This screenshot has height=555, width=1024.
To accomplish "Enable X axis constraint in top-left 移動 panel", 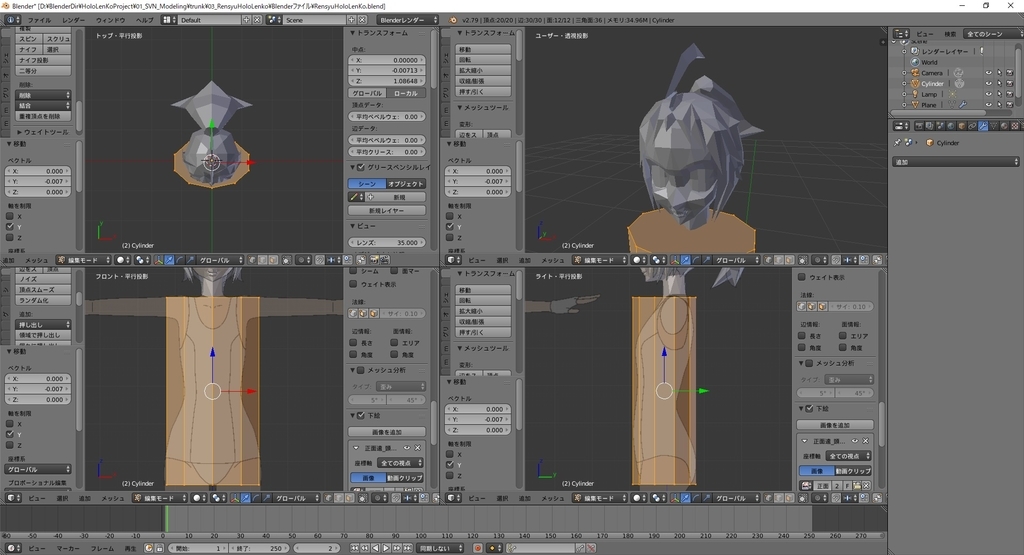I will (10, 216).
